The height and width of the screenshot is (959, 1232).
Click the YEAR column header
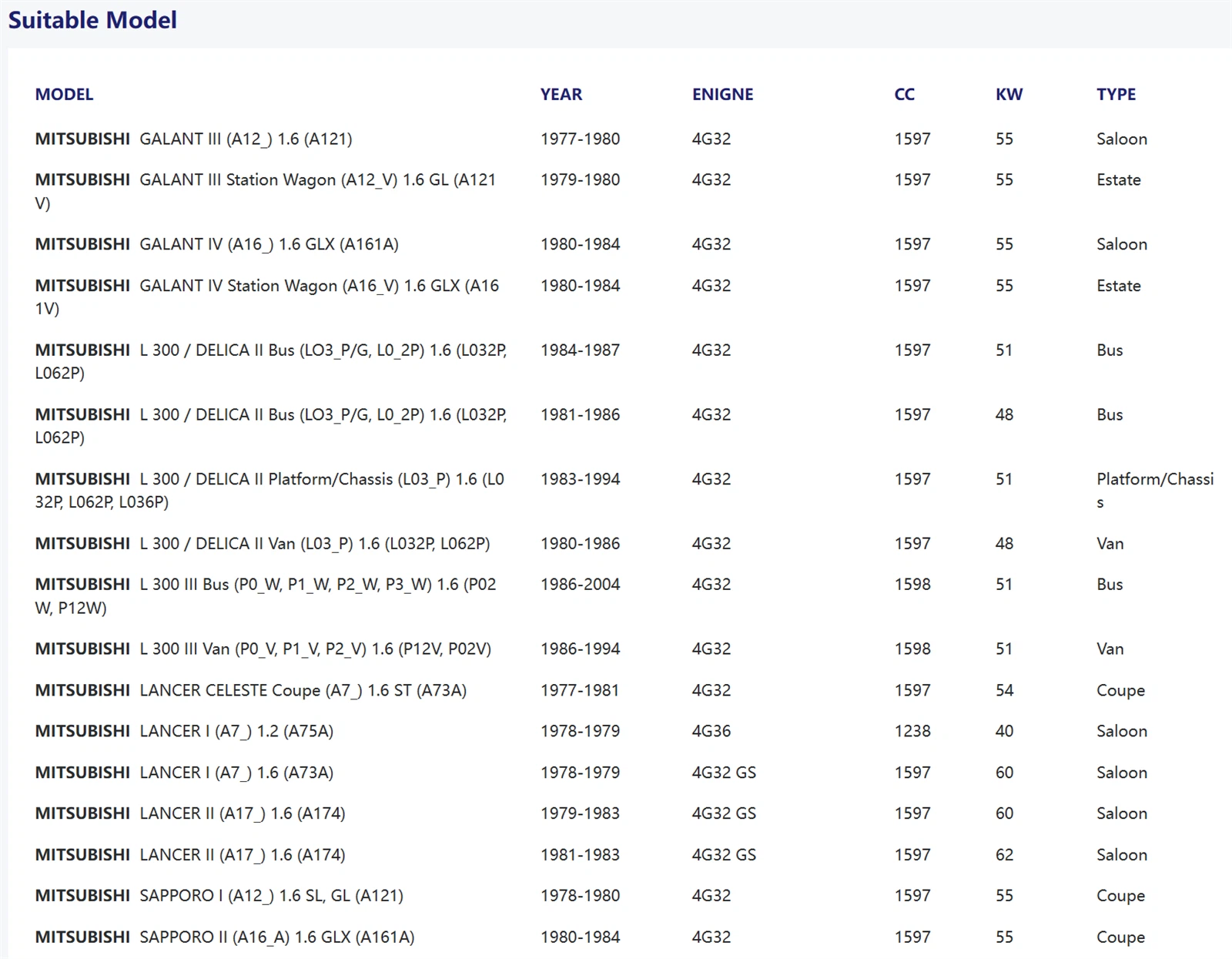pos(561,94)
